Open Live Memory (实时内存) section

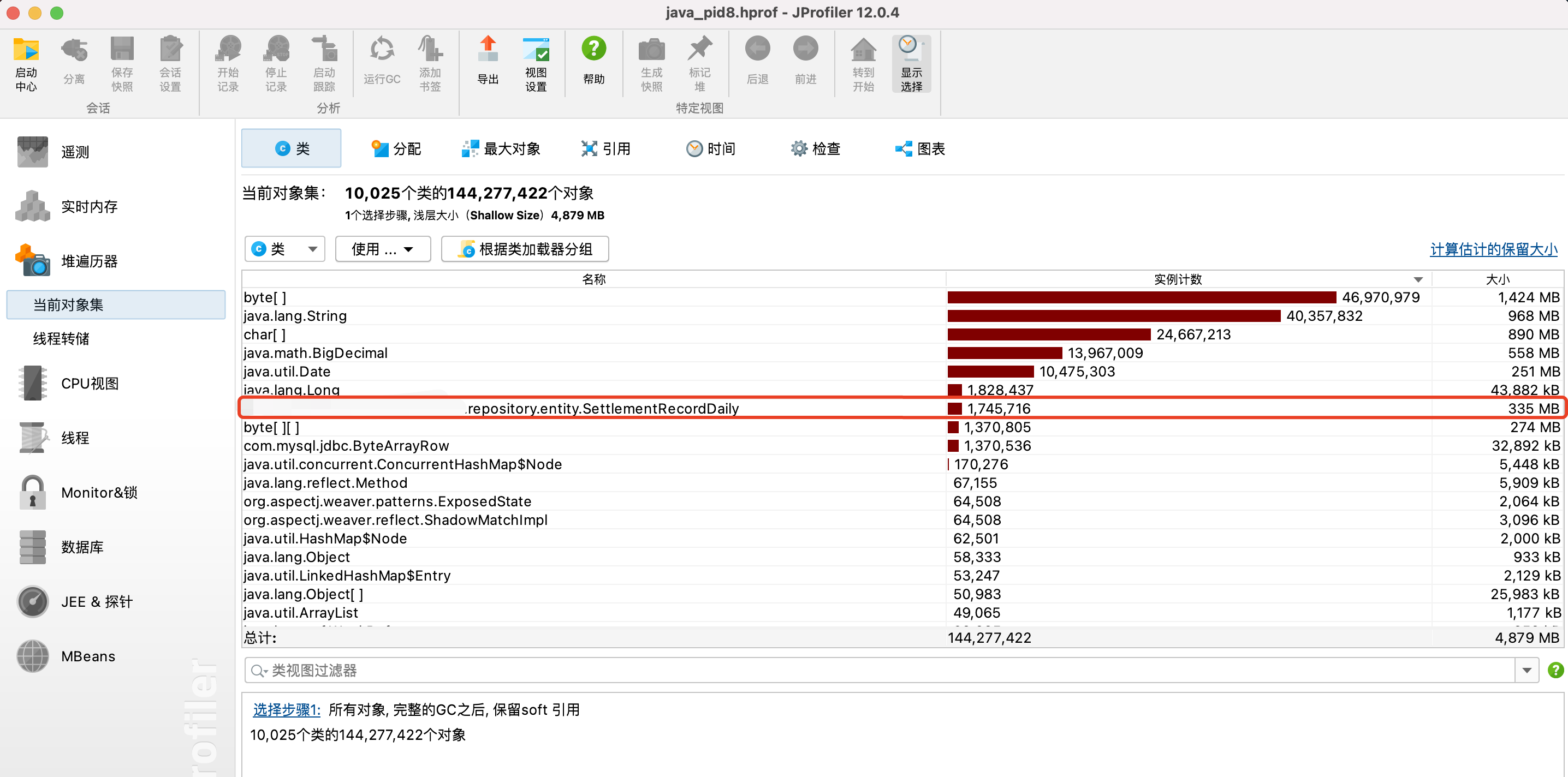point(67,206)
